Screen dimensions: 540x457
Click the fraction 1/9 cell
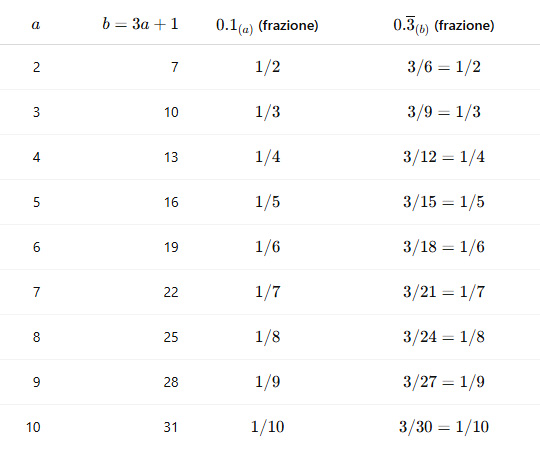pos(268,382)
